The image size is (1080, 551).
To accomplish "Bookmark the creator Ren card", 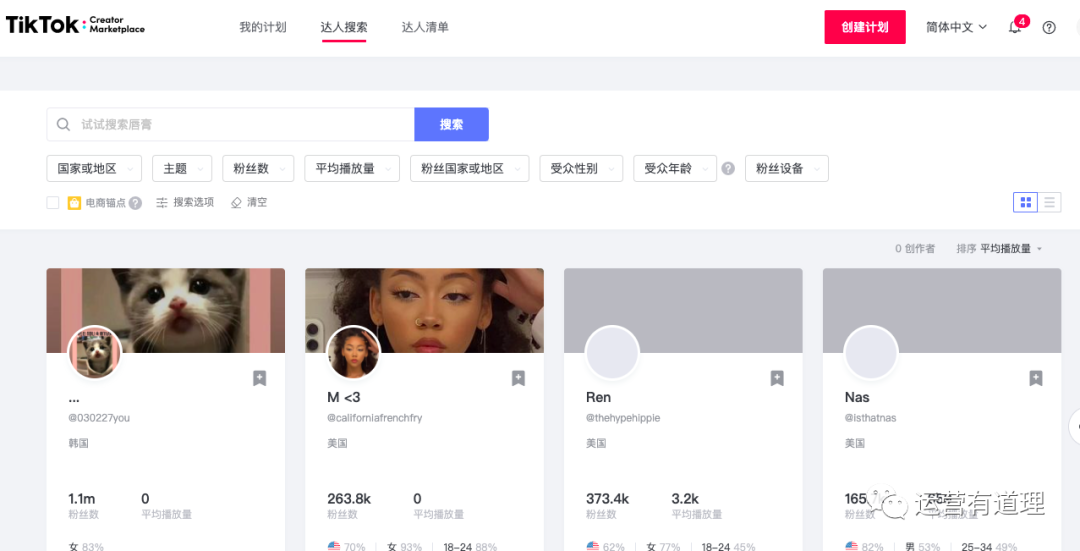I will point(777,378).
